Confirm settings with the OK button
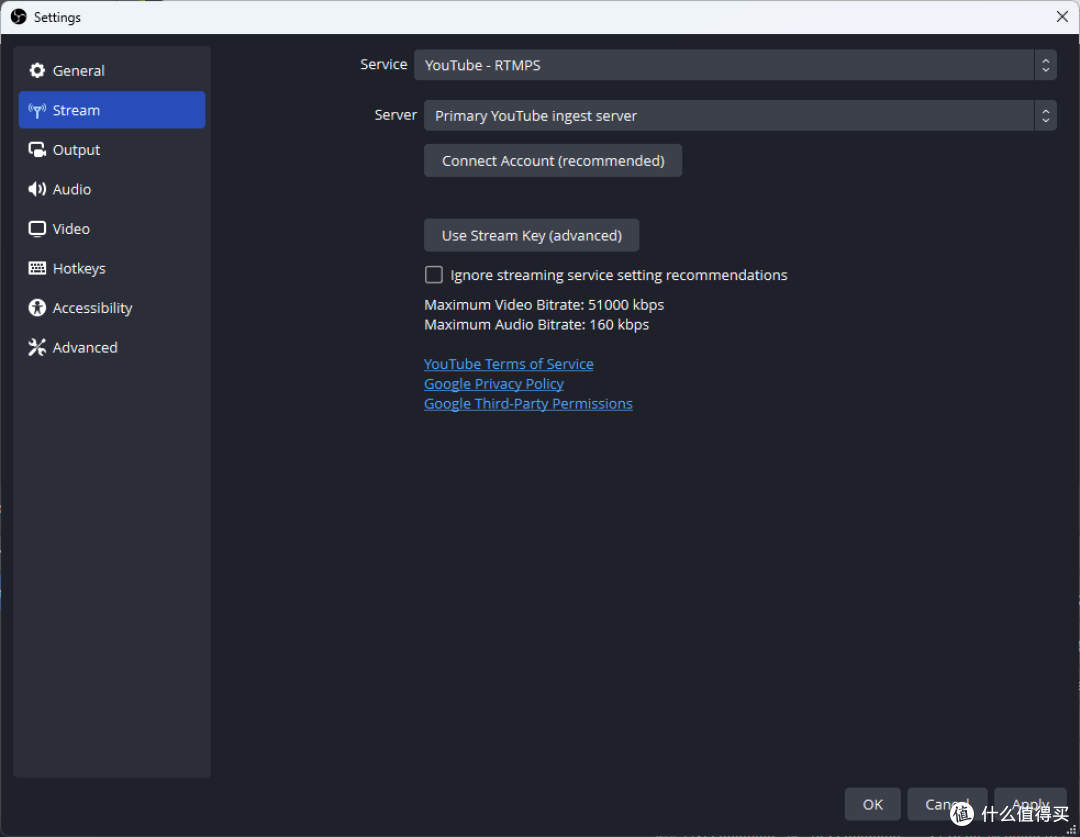This screenshot has height=837, width=1080. (873, 804)
